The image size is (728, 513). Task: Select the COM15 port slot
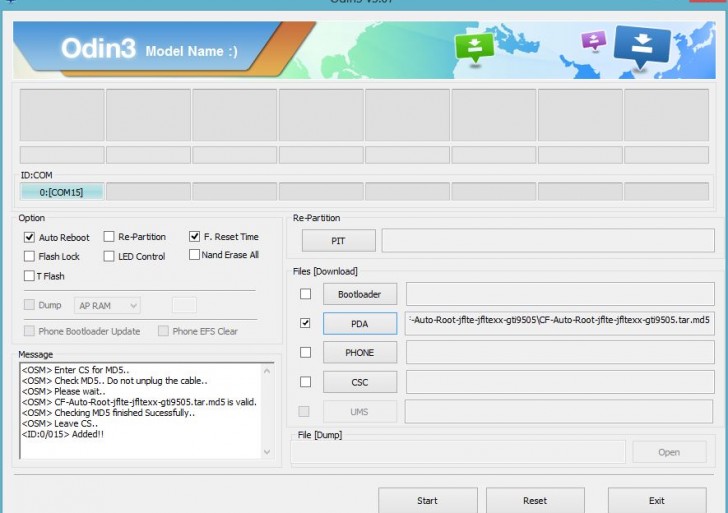pyautogui.click(x=61, y=191)
